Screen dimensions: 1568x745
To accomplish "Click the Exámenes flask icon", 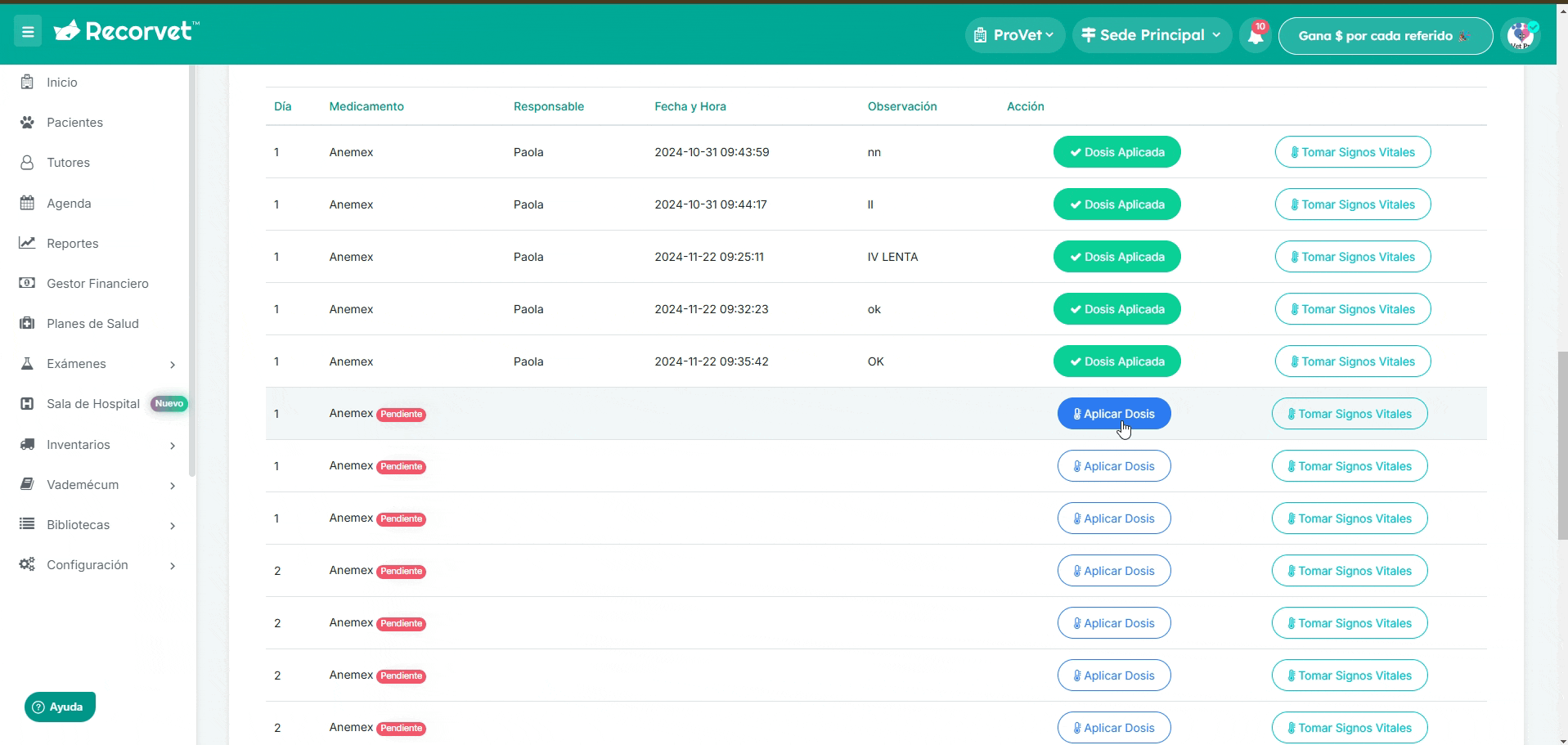I will (27, 363).
